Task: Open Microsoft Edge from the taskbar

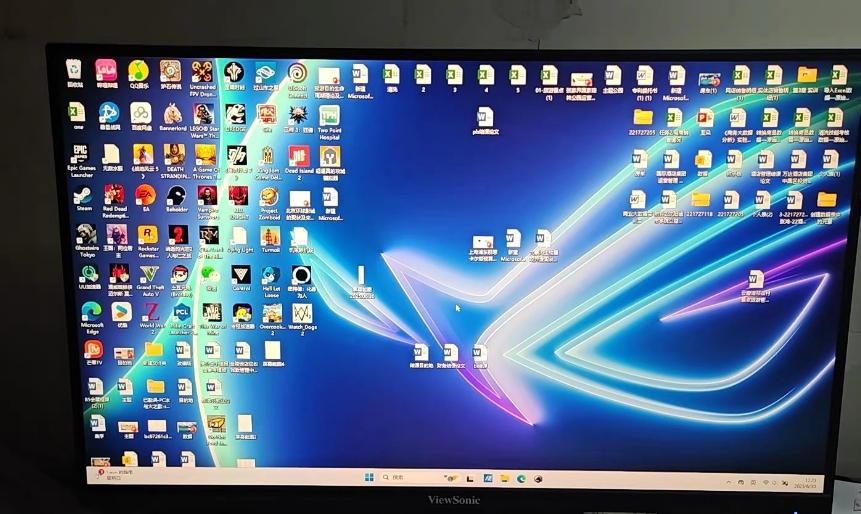Action: point(521,478)
